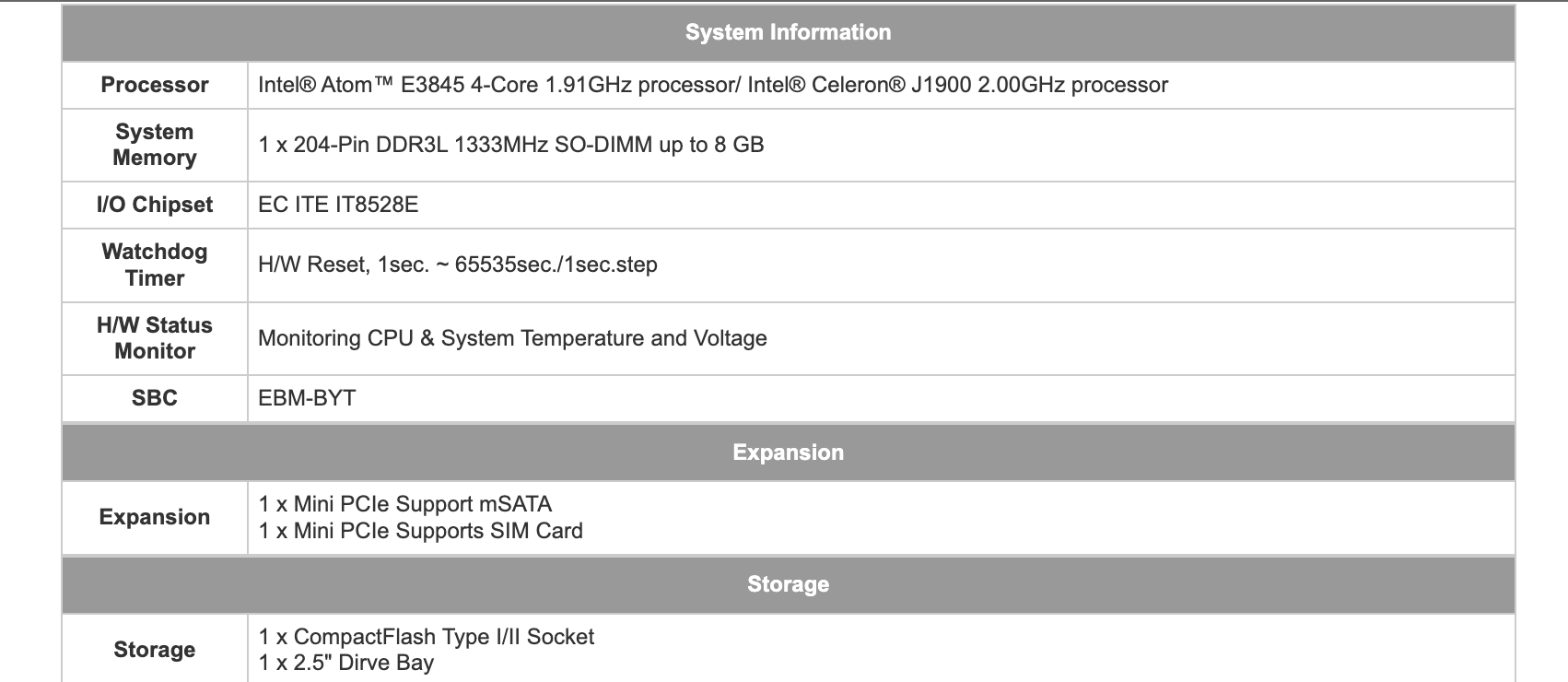Viewport: 1568px width, 682px height.
Task: Click the Storage row label cell
Action: point(155,650)
